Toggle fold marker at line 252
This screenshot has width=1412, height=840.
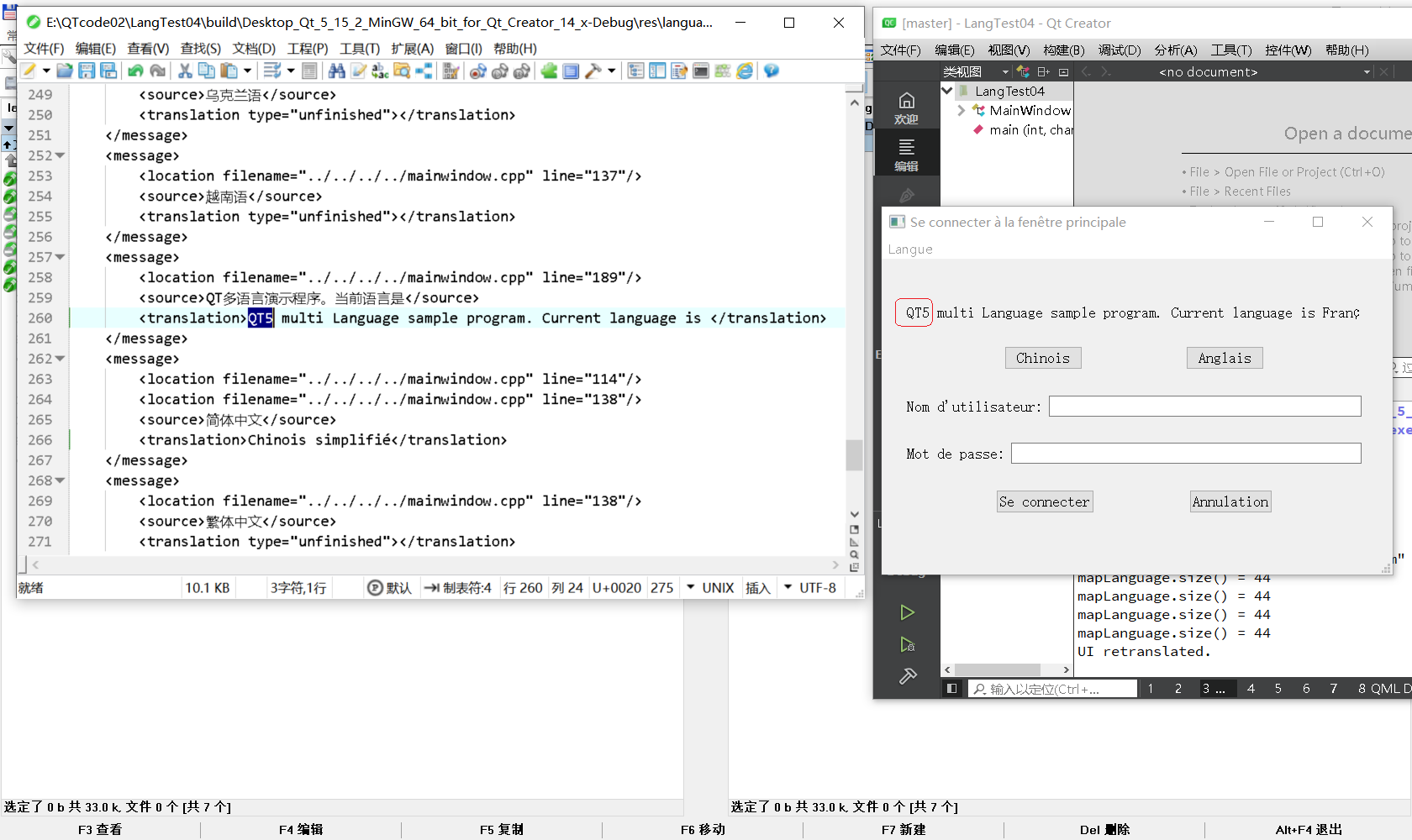point(61,155)
